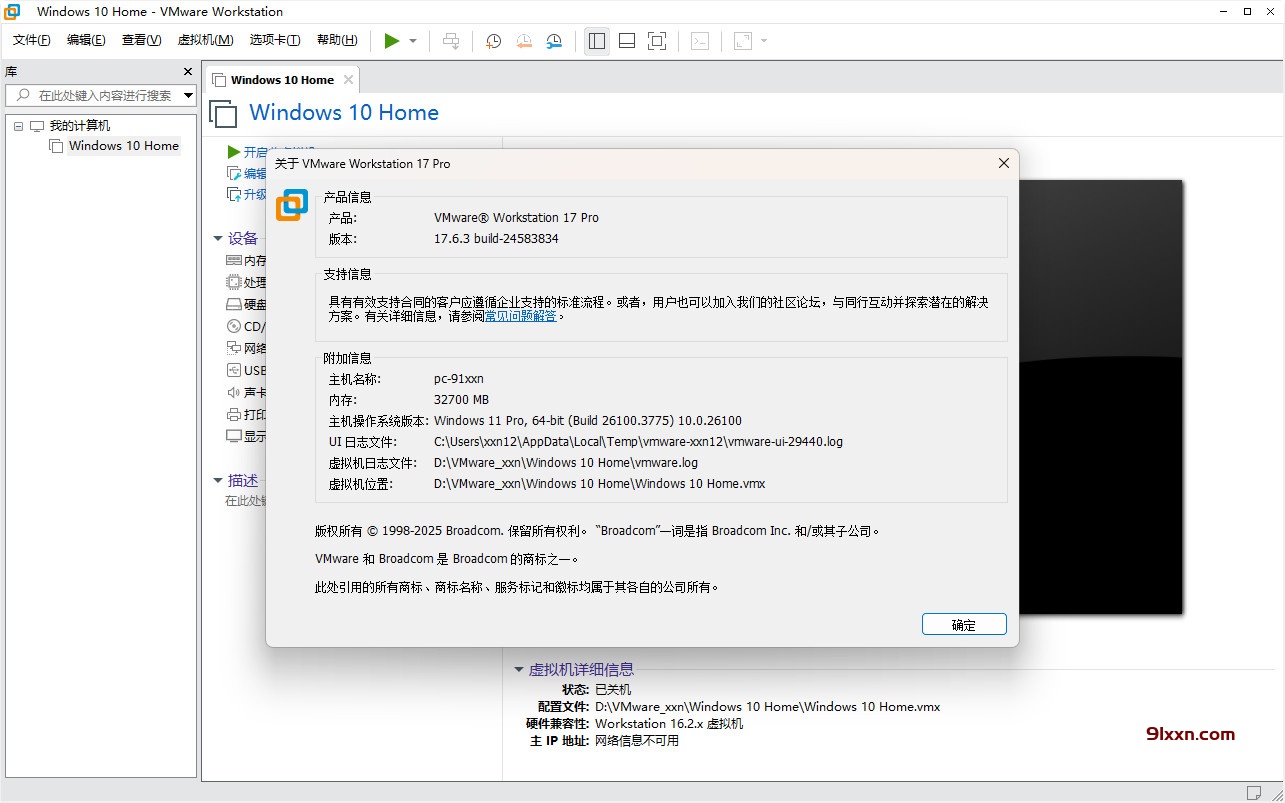Open the 文件(F) menu
Viewport: 1285px width, 803px height.
31,40
